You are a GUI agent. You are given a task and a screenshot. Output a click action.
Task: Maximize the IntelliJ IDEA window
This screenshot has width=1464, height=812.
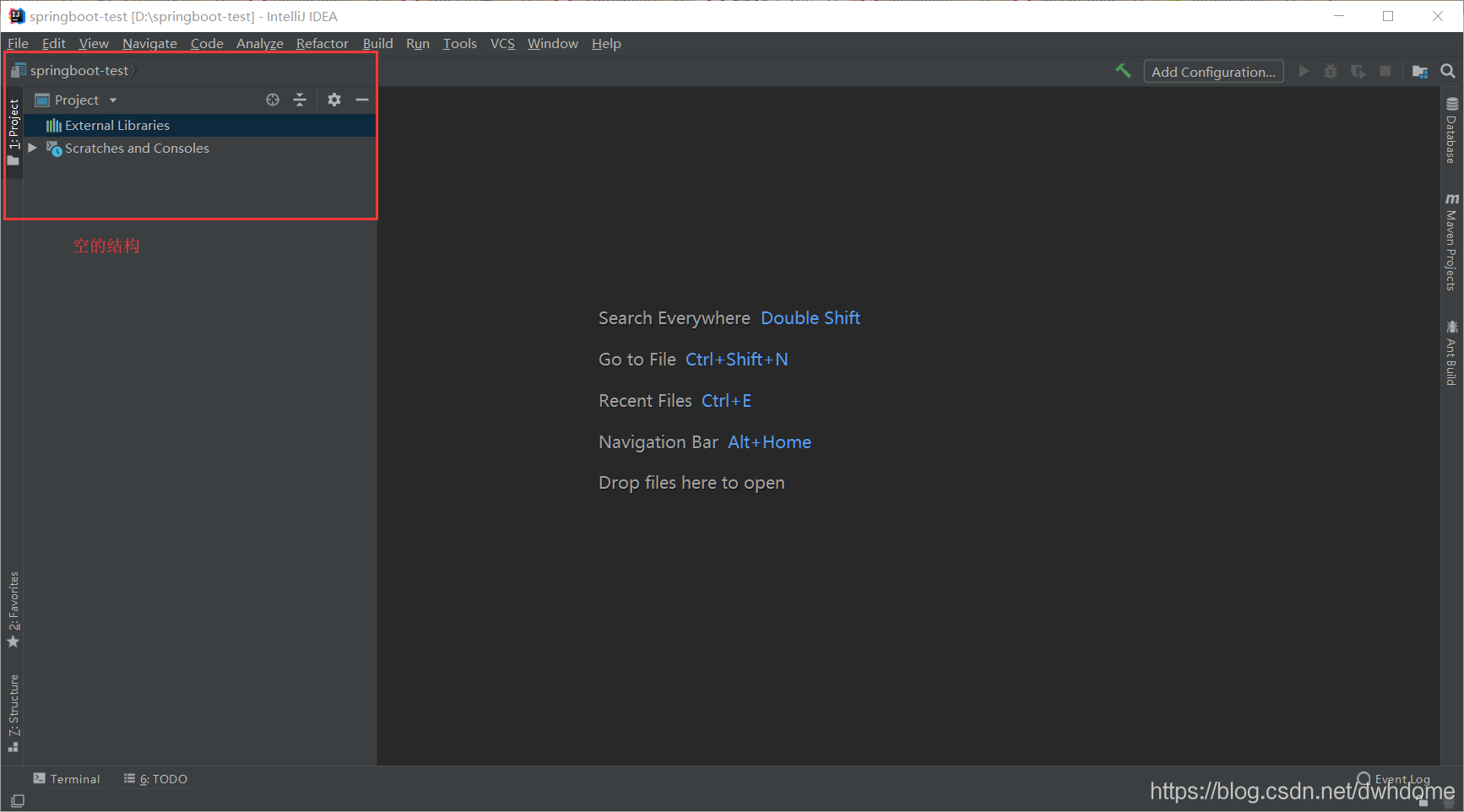click(1388, 16)
